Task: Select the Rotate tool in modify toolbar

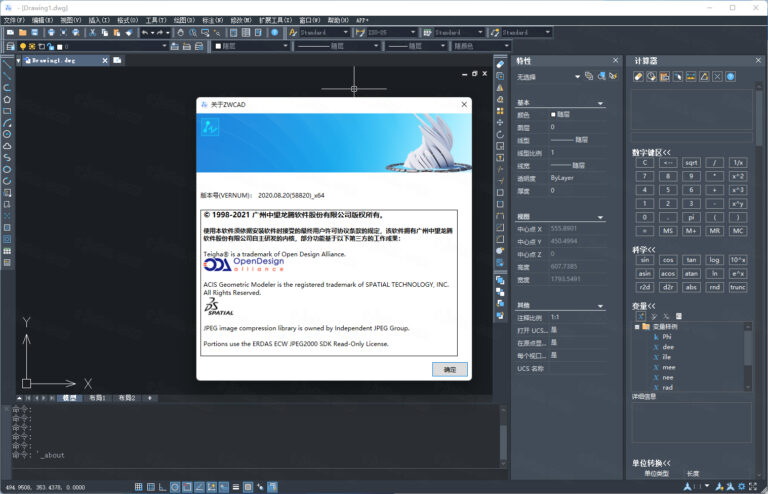Action: click(500, 134)
